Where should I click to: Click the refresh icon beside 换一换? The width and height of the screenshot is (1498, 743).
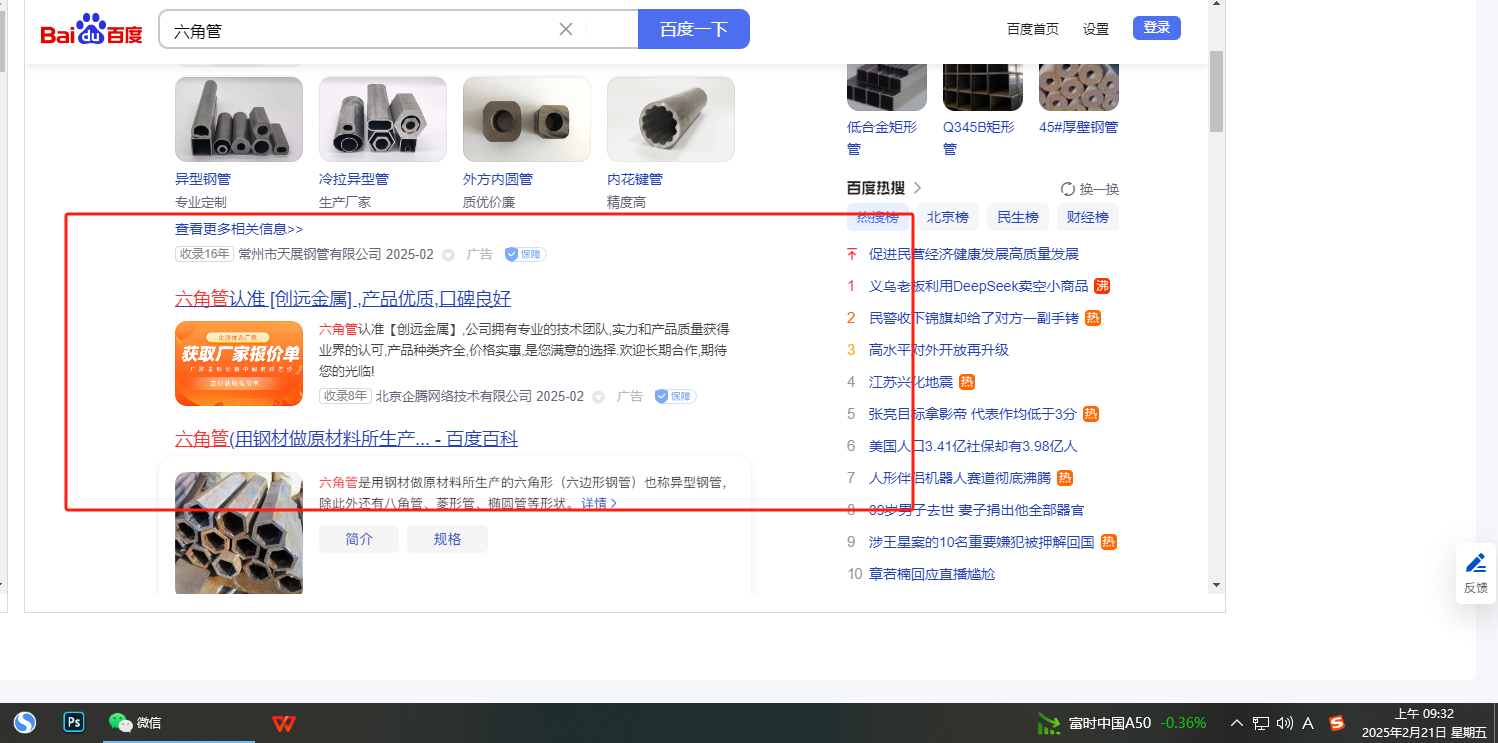point(1068,189)
